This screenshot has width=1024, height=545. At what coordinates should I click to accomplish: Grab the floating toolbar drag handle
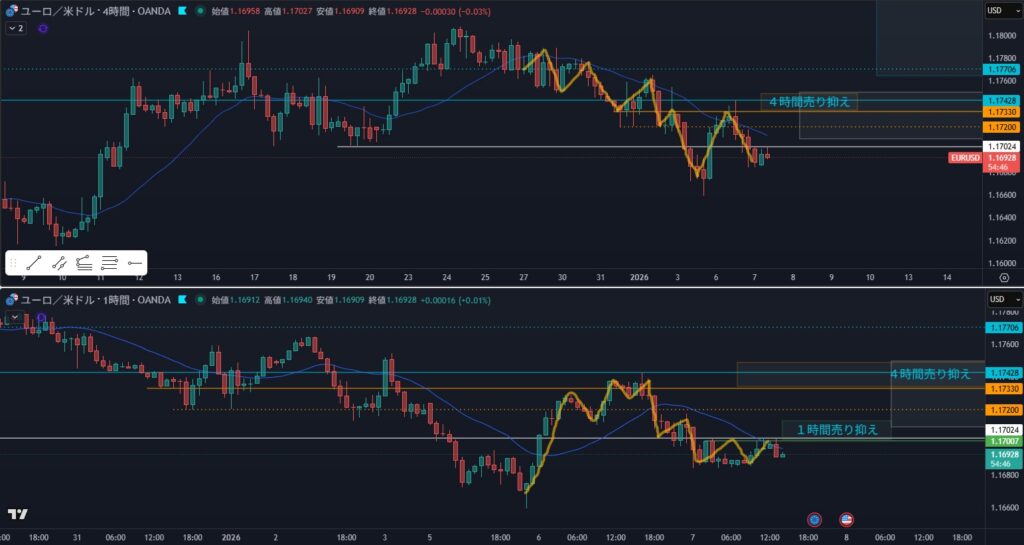pos(13,263)
